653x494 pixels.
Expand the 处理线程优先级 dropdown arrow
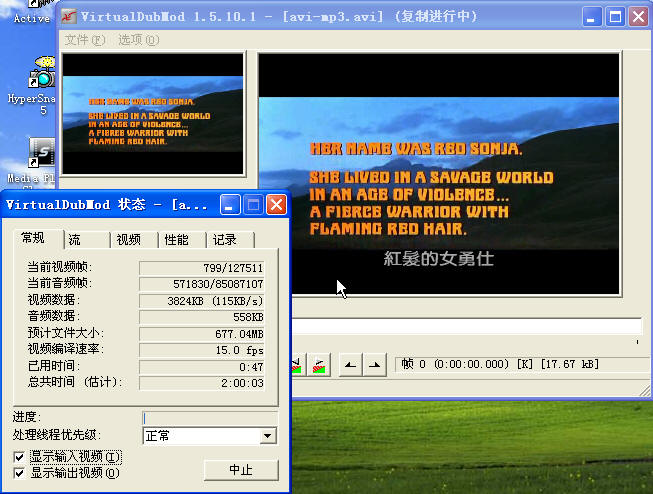coord(268,436)
